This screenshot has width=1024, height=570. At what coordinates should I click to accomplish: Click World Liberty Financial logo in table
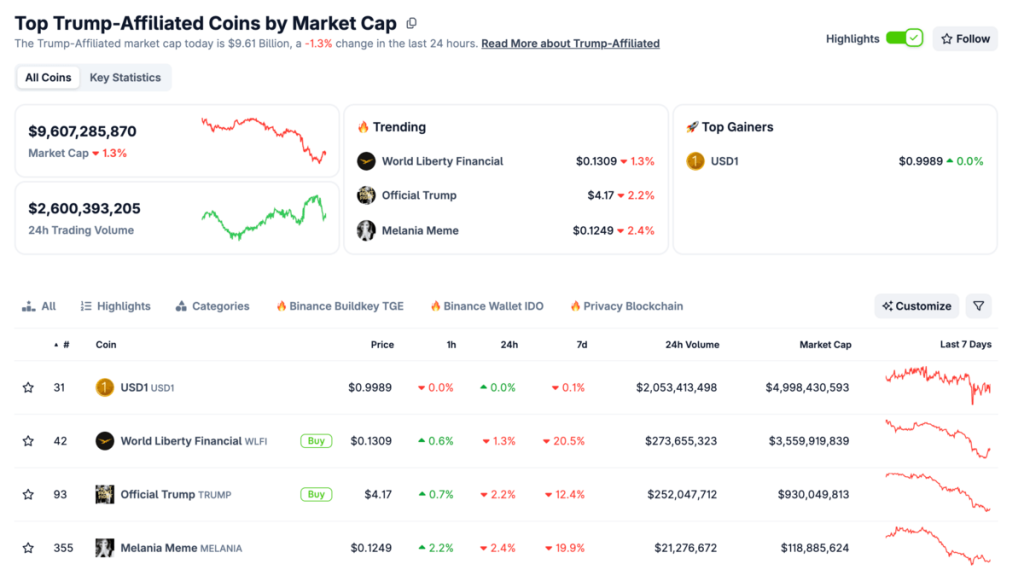(x=105, y=441)
